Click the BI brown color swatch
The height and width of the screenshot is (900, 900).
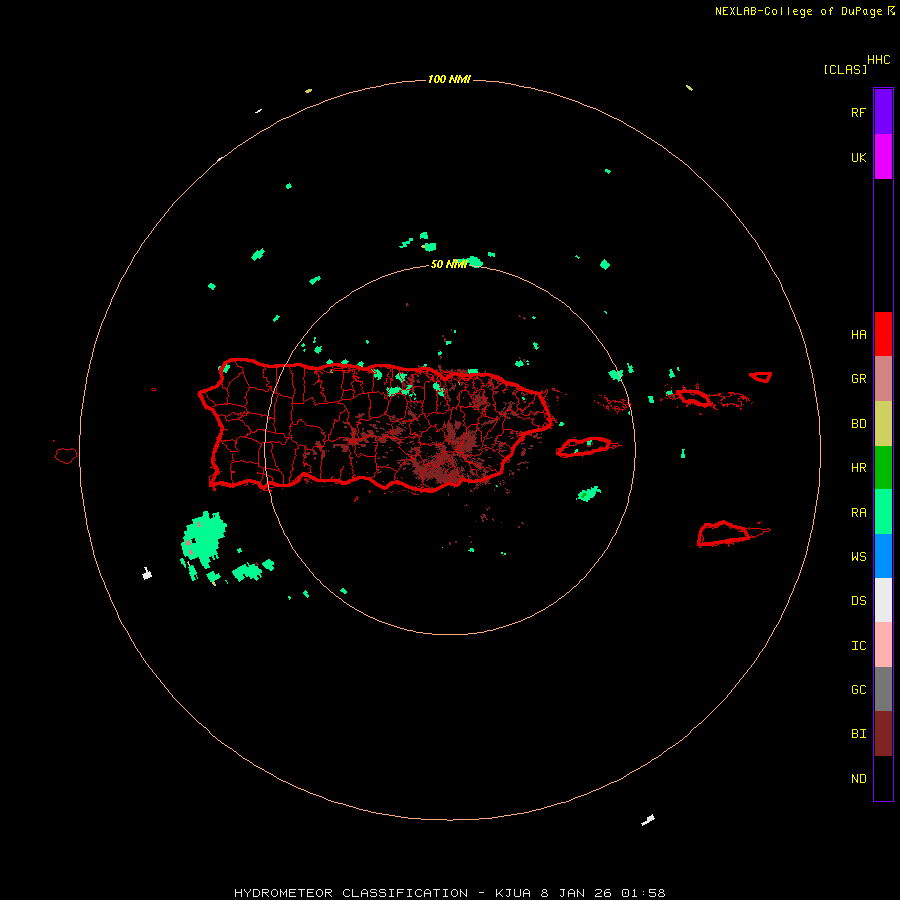tap(883, 734)
